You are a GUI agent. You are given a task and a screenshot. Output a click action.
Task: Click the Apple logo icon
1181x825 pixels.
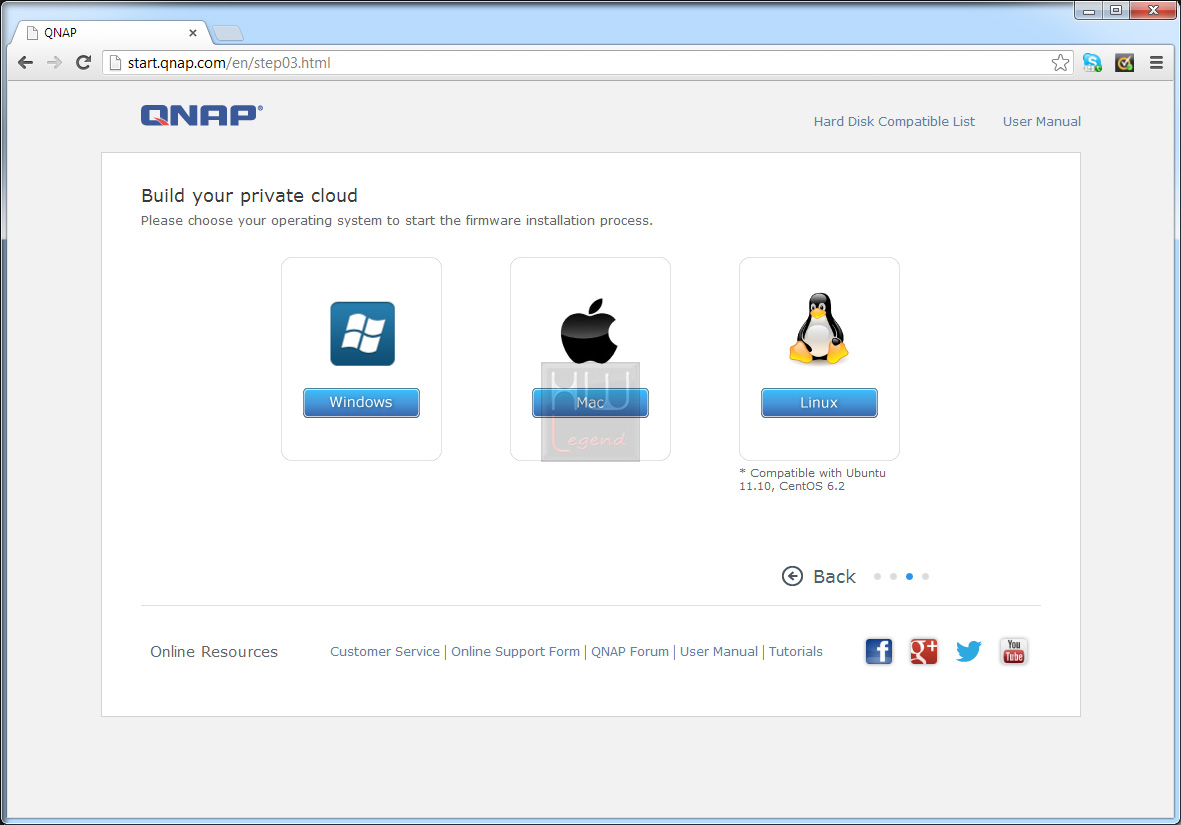click(589, 332)
